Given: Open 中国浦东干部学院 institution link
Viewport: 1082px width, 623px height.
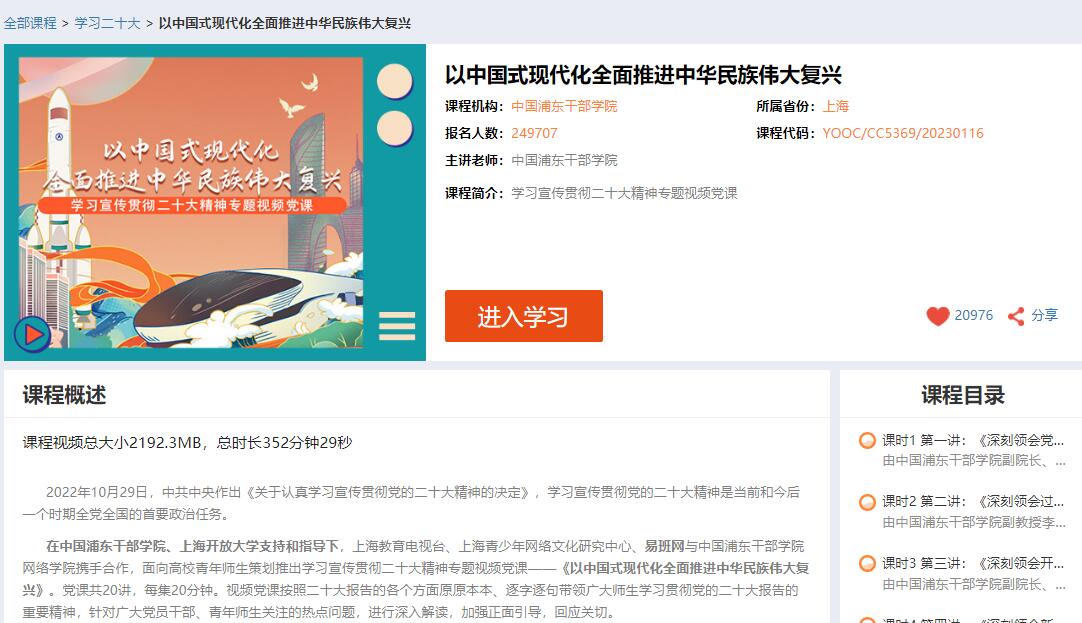Looking at the screenshot, I should (x=564, y=106).
